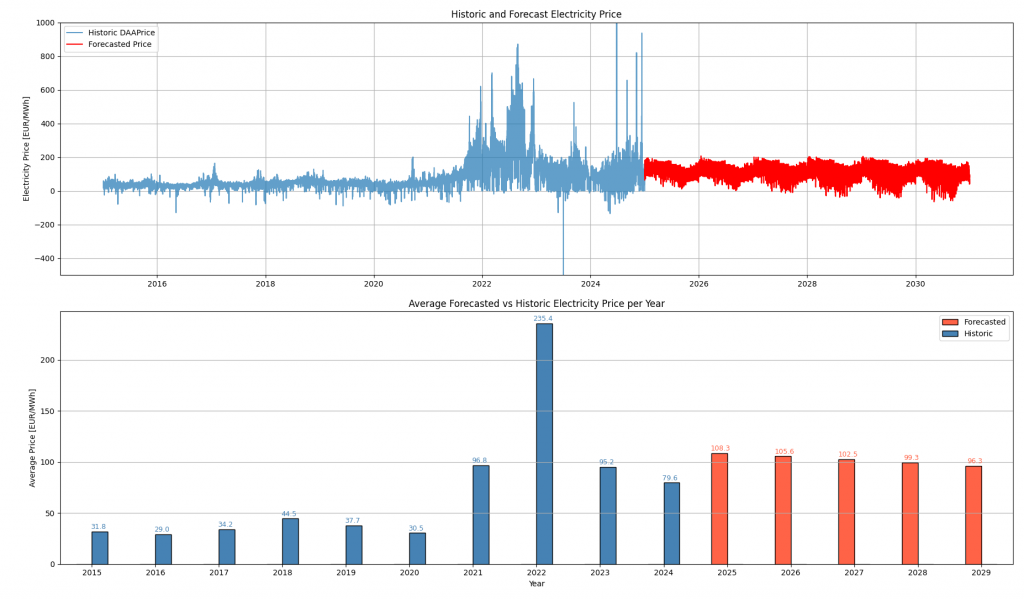
Task: Select the 2029 forecasted bar
Action: pyautogui.click(x=973, y=515)
